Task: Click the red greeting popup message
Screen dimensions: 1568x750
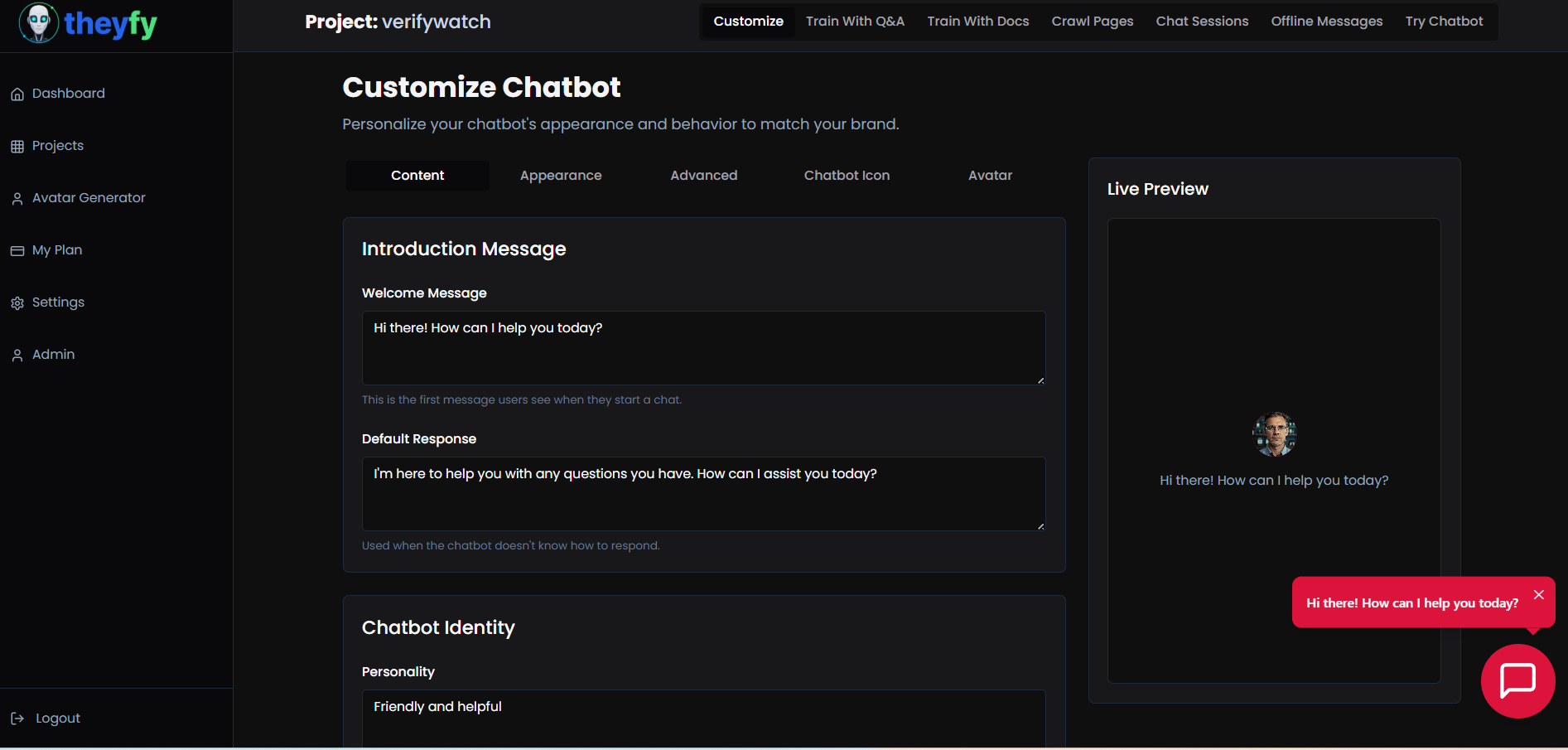Action: point(1412,603)
